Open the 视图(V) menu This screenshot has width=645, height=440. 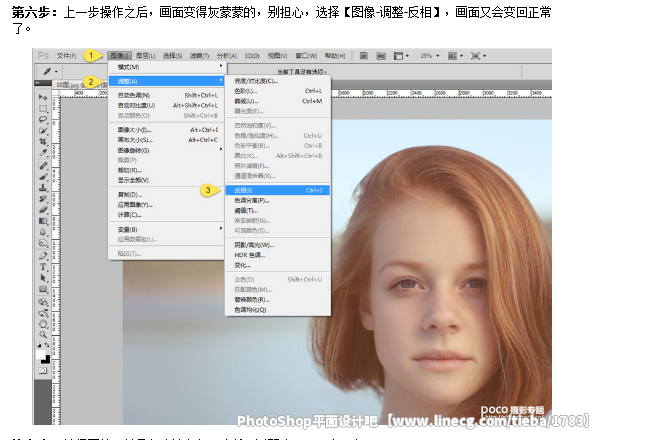point(277,56)
